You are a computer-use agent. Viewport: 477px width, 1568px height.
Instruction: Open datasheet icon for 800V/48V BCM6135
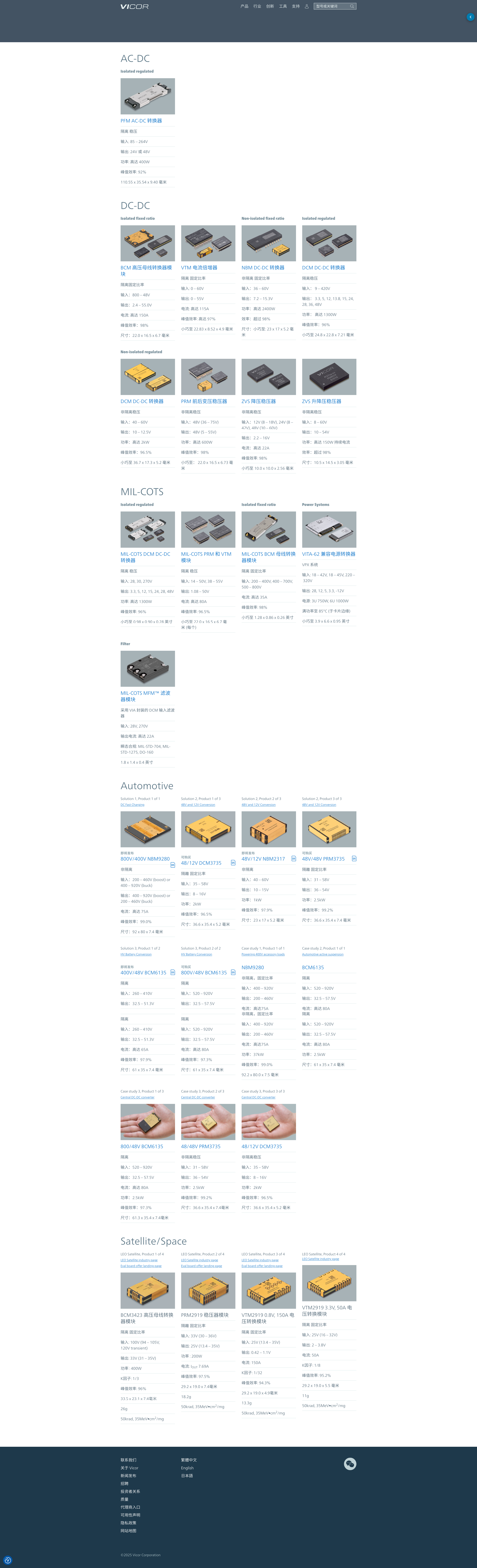[x=233, y=972]
